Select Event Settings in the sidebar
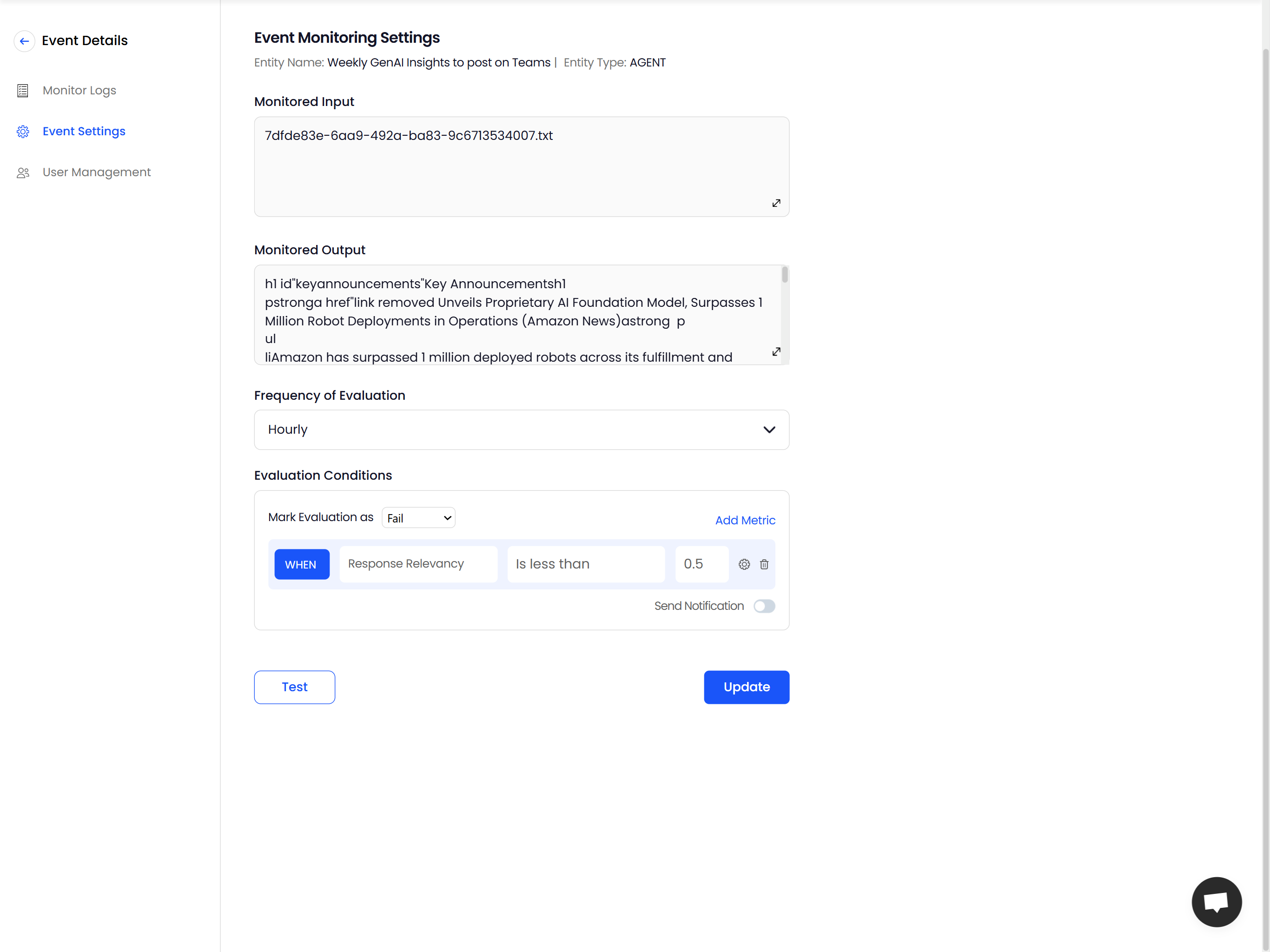The height and width of the screenshot is (952, 1270). 84,132
